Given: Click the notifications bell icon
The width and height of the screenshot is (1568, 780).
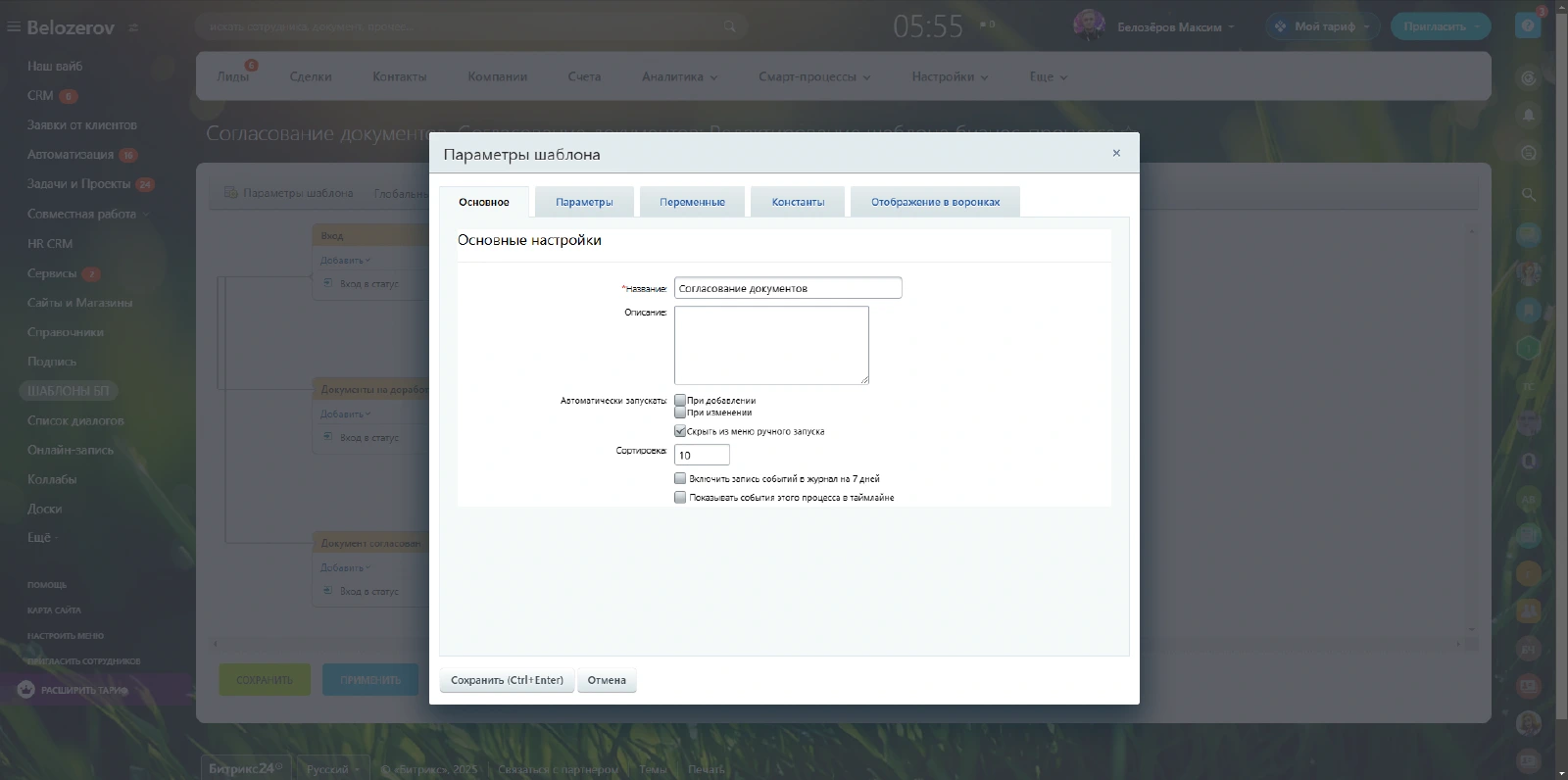Looking at the screenshot, I should tap(1528, 115).
